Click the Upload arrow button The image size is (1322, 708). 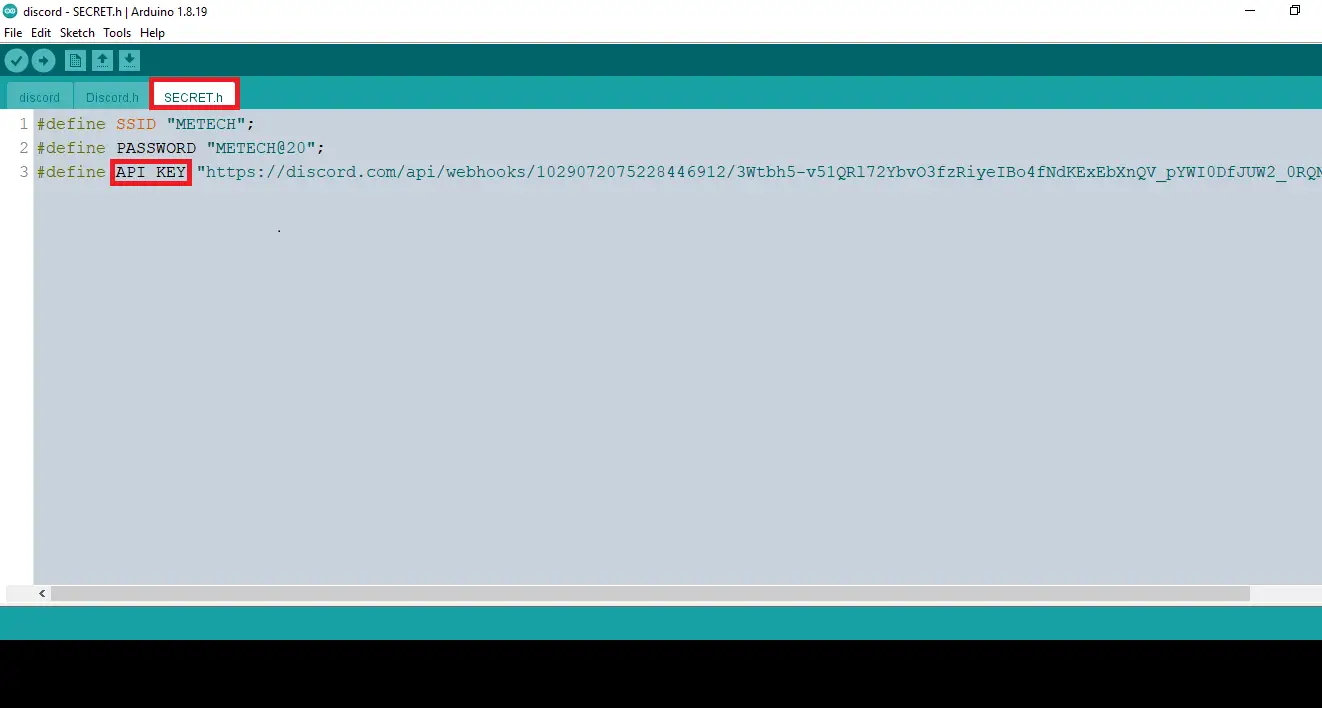coord(43,61)
